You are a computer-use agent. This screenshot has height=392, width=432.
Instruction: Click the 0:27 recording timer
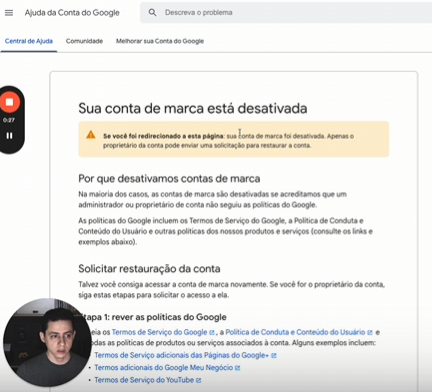9,120
